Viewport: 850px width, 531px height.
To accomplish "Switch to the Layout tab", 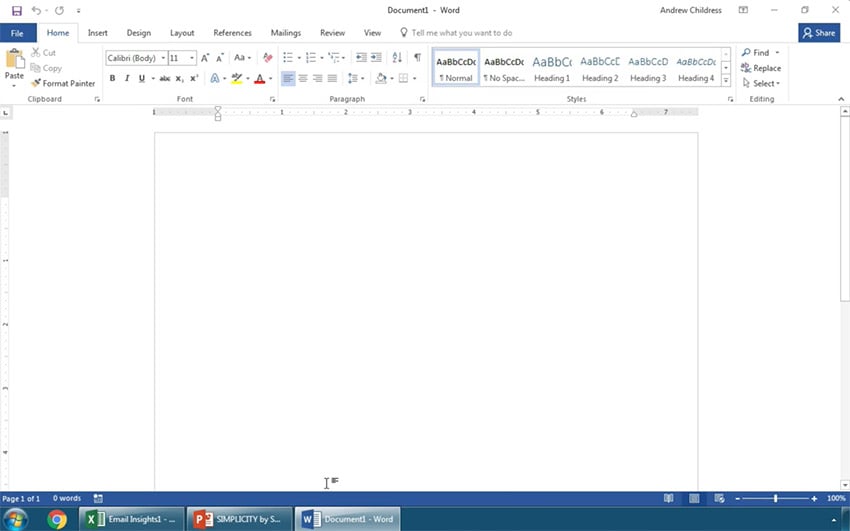I will tap(182, 33).
